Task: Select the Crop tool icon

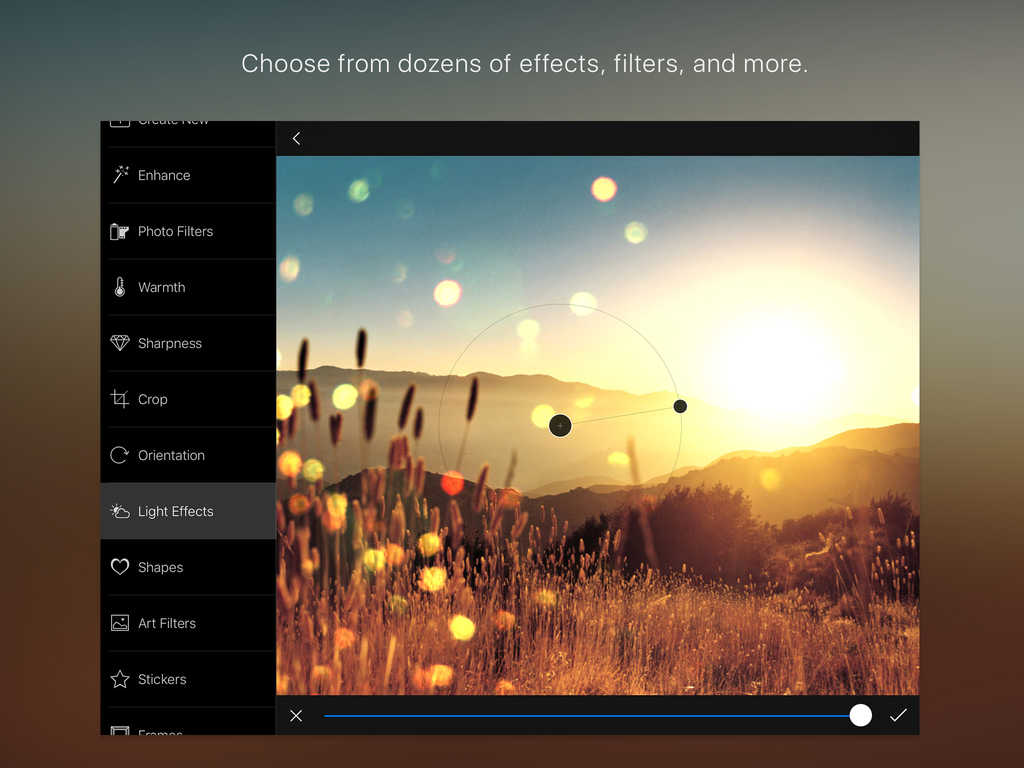Action: click(120, 399)
